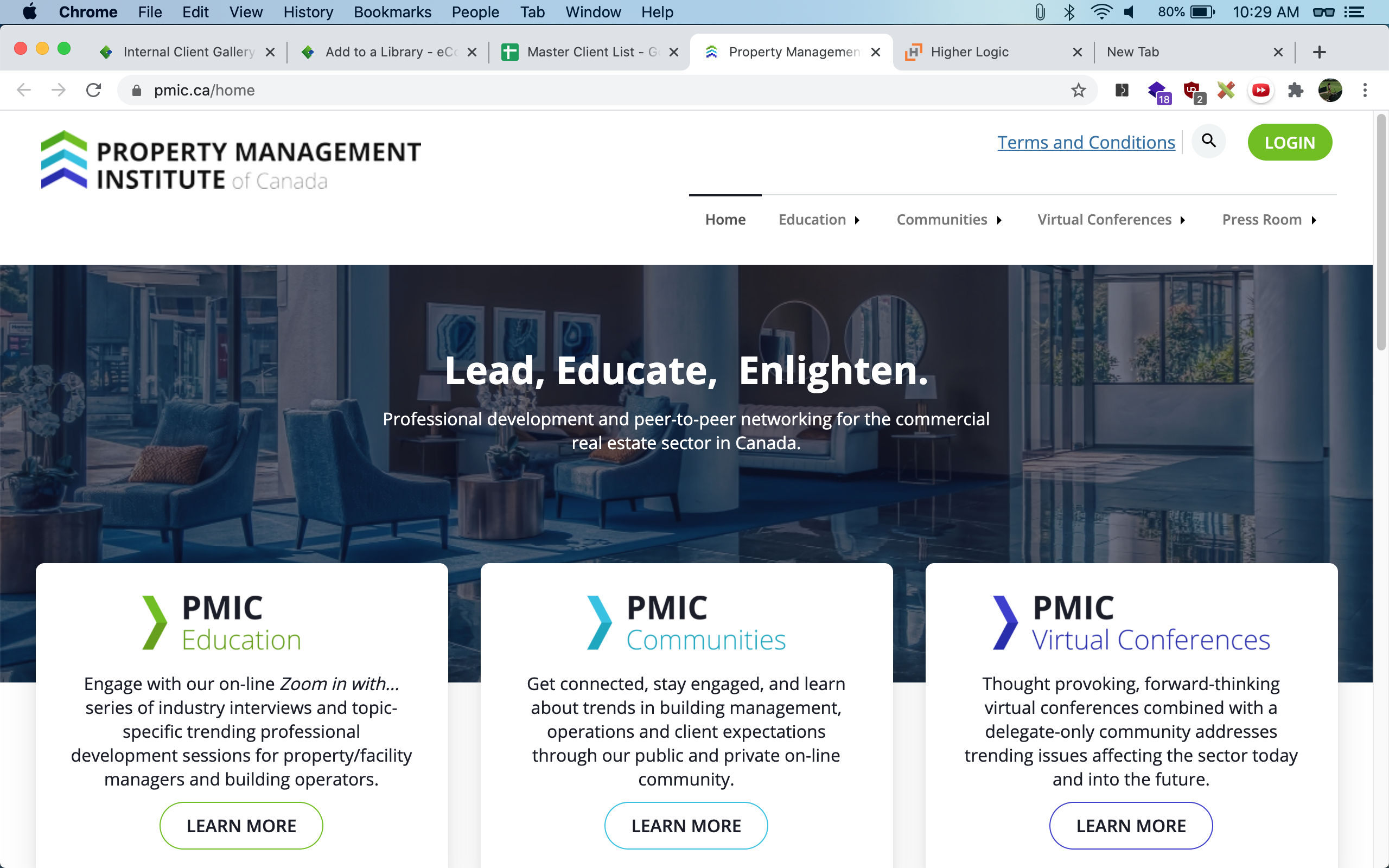Screen dimensions: 1389x868
Task: Open a new tab with the plus icon
Action: point(1319,52)
